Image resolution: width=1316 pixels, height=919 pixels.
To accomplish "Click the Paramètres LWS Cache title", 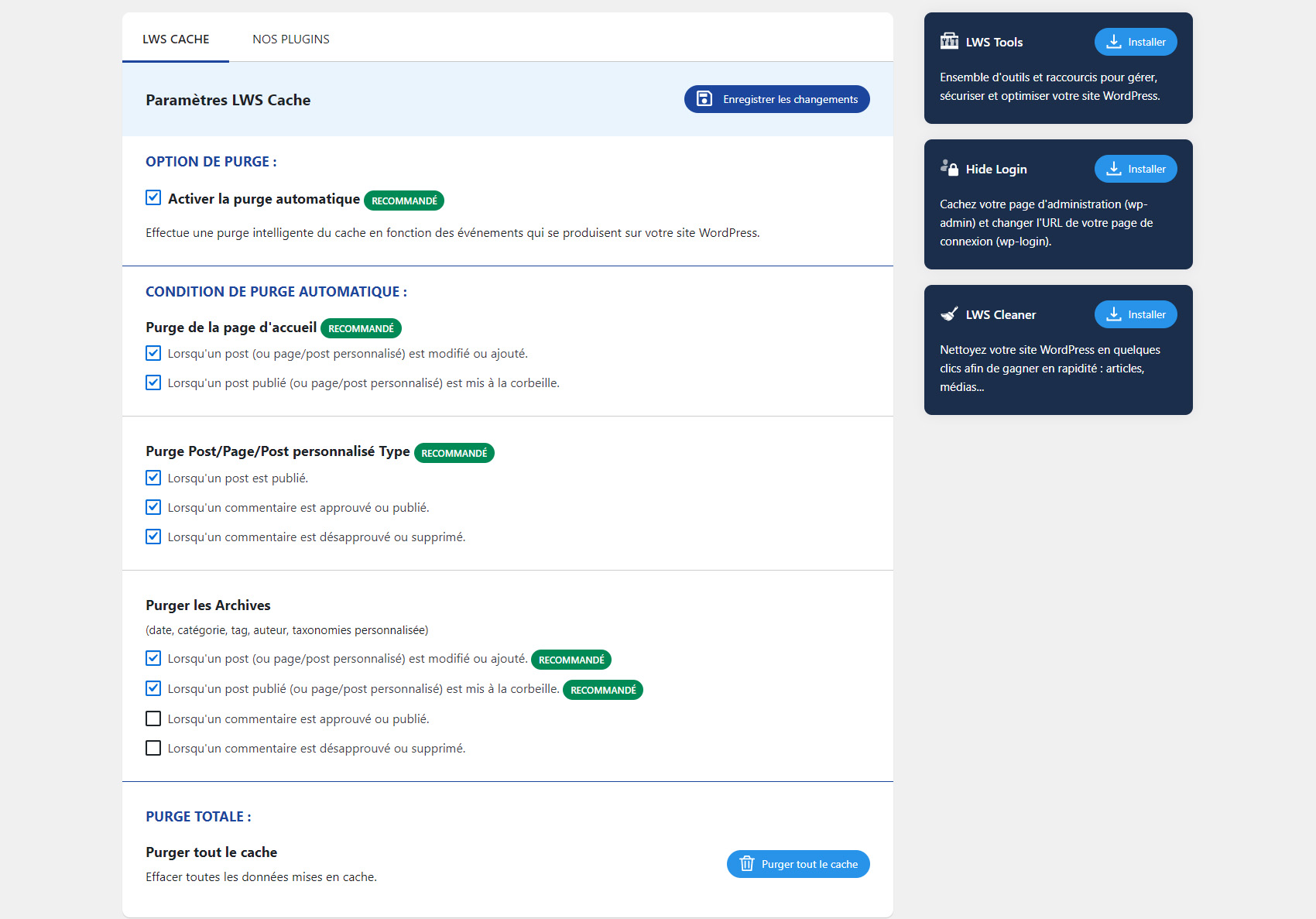I will pos(228,100).
